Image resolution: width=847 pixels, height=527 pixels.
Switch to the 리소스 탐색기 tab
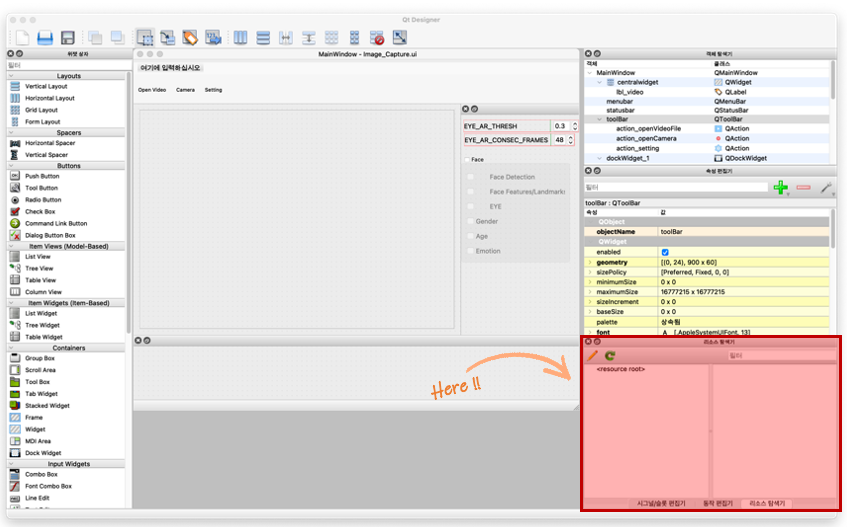tap(767, 503)
